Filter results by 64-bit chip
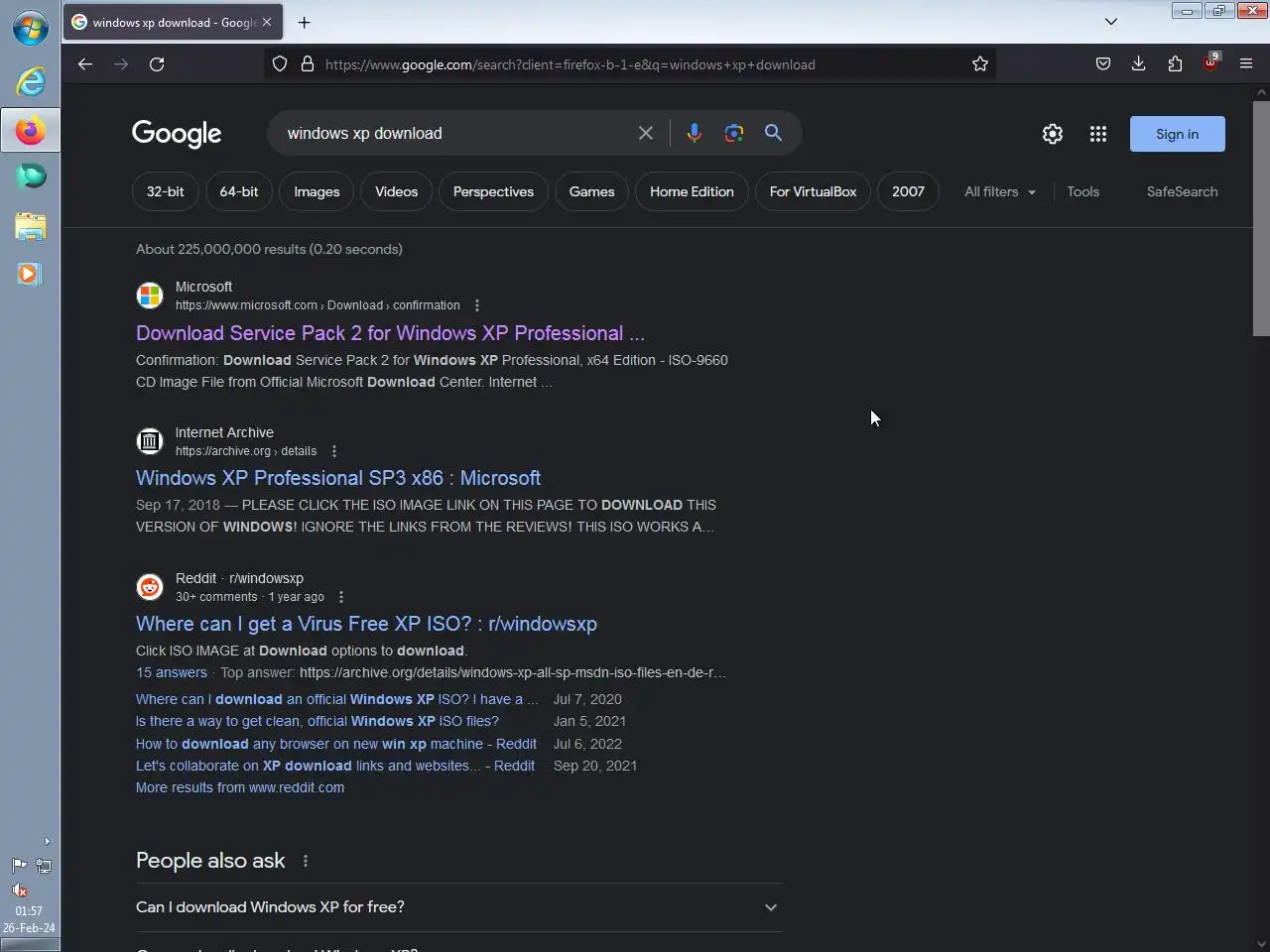Image resolution: width=1270 pixels, height=952 pixels. click(239, 191)
